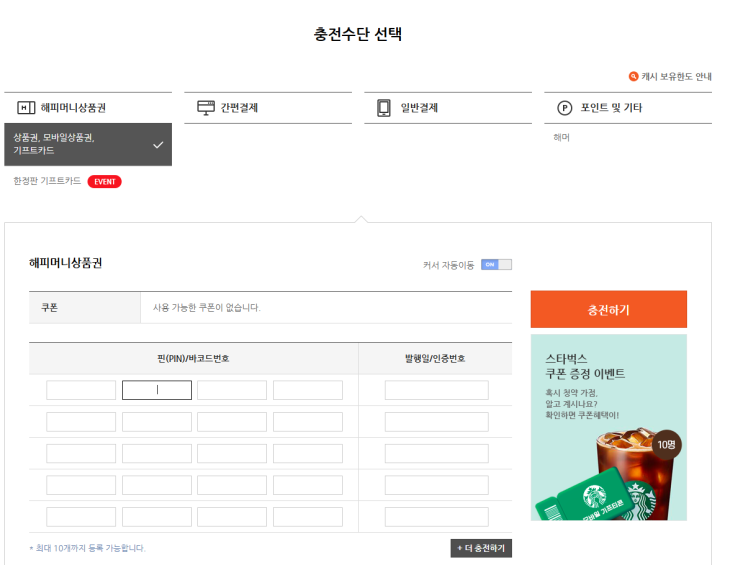Focus first PIN field in row one
Screen dimensions: 743x565
81,390
